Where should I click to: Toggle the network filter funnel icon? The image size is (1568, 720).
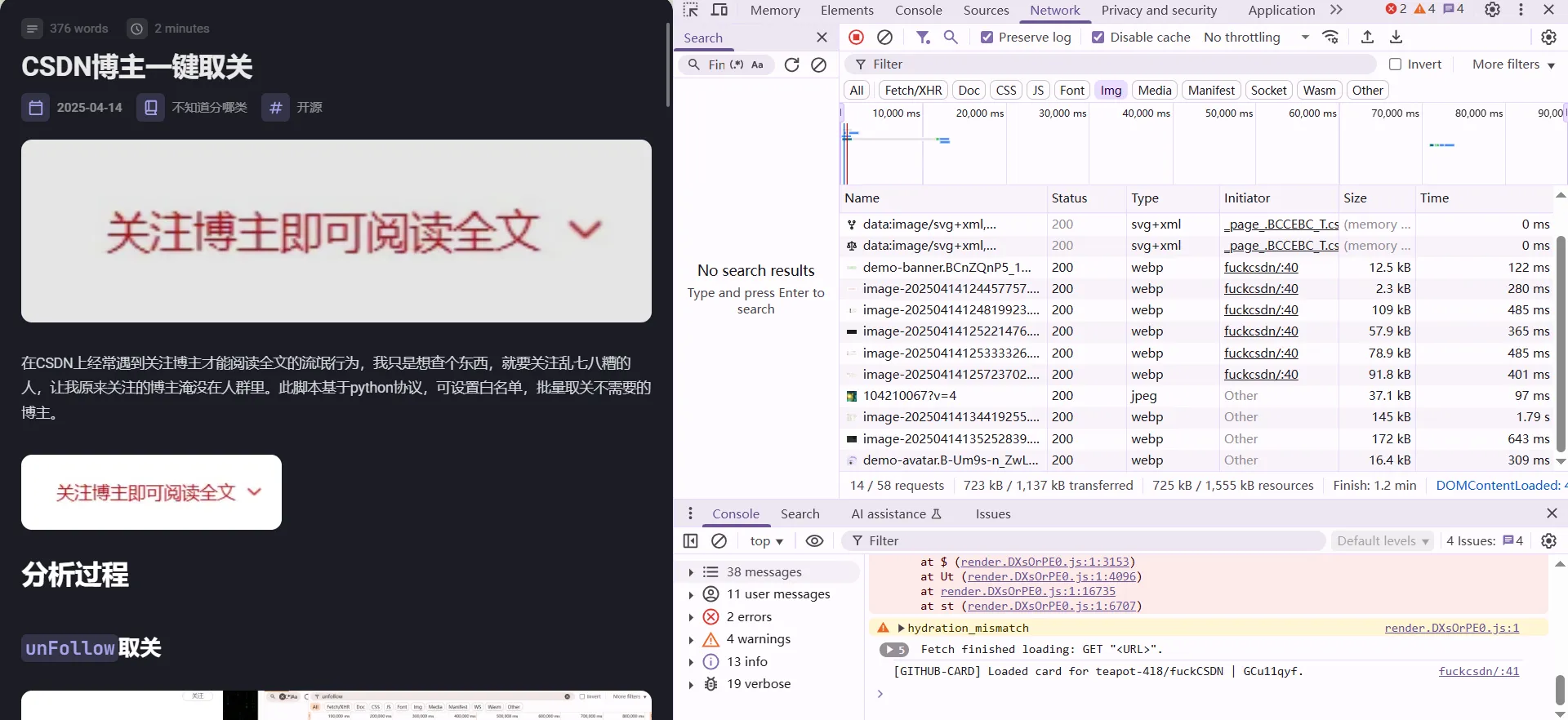pos(923,37)
